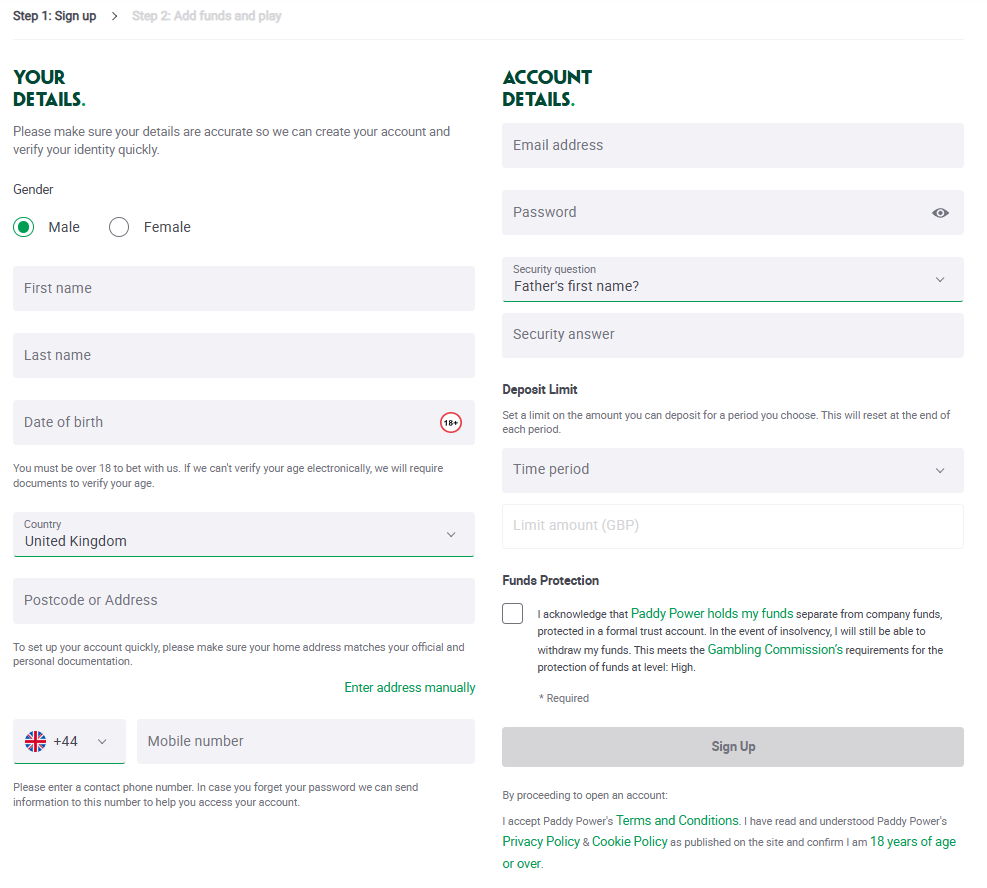
Task: Click Enter address manually link
Action: click(x=410, y=687)
